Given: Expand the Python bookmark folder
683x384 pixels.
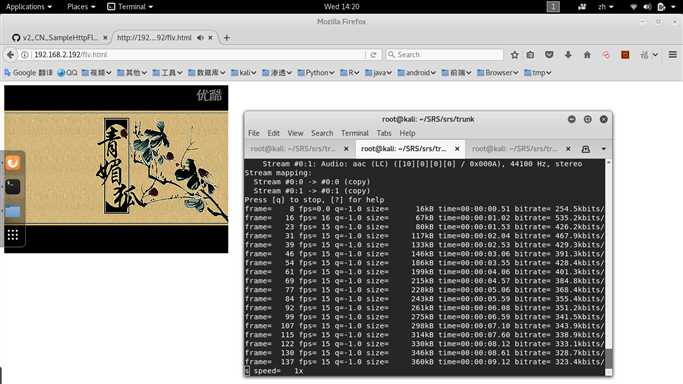Looking at the screenshot, I should click(x=316, y=73).
